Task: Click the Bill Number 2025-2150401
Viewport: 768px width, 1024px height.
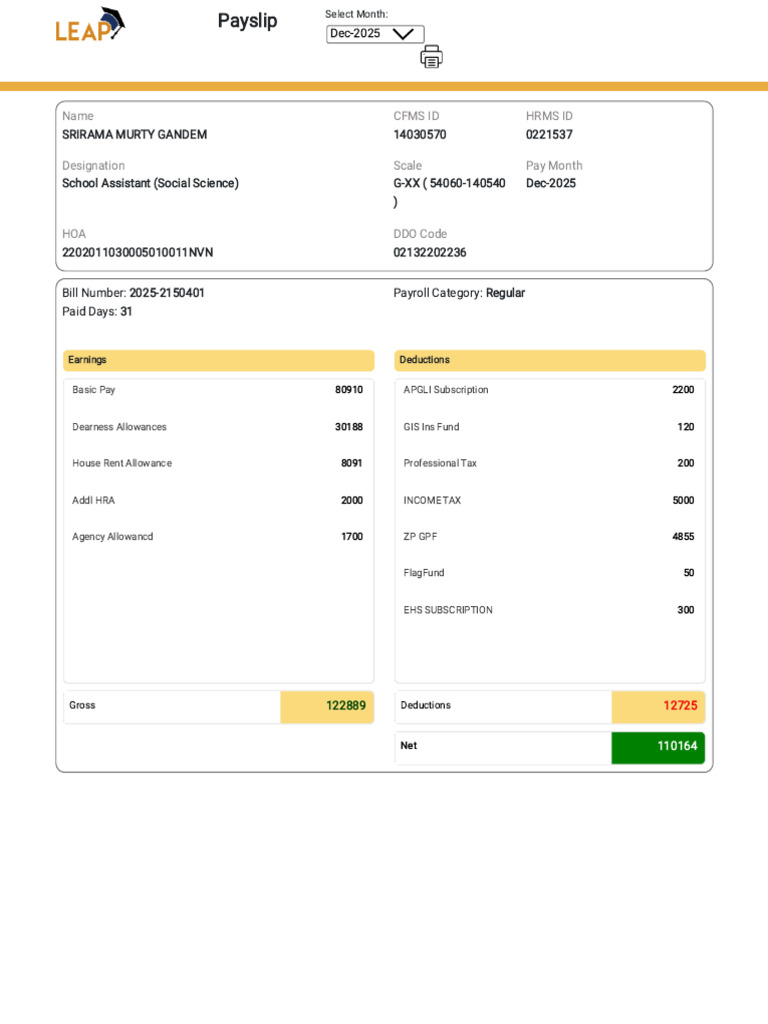Action: (x=167, y=293)
